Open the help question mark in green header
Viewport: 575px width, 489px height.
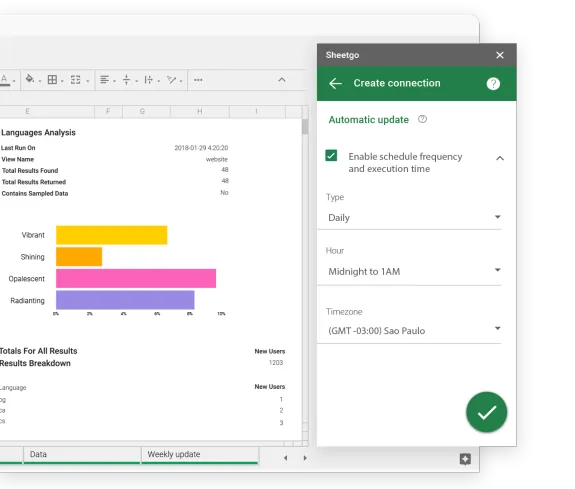point(493,84)
